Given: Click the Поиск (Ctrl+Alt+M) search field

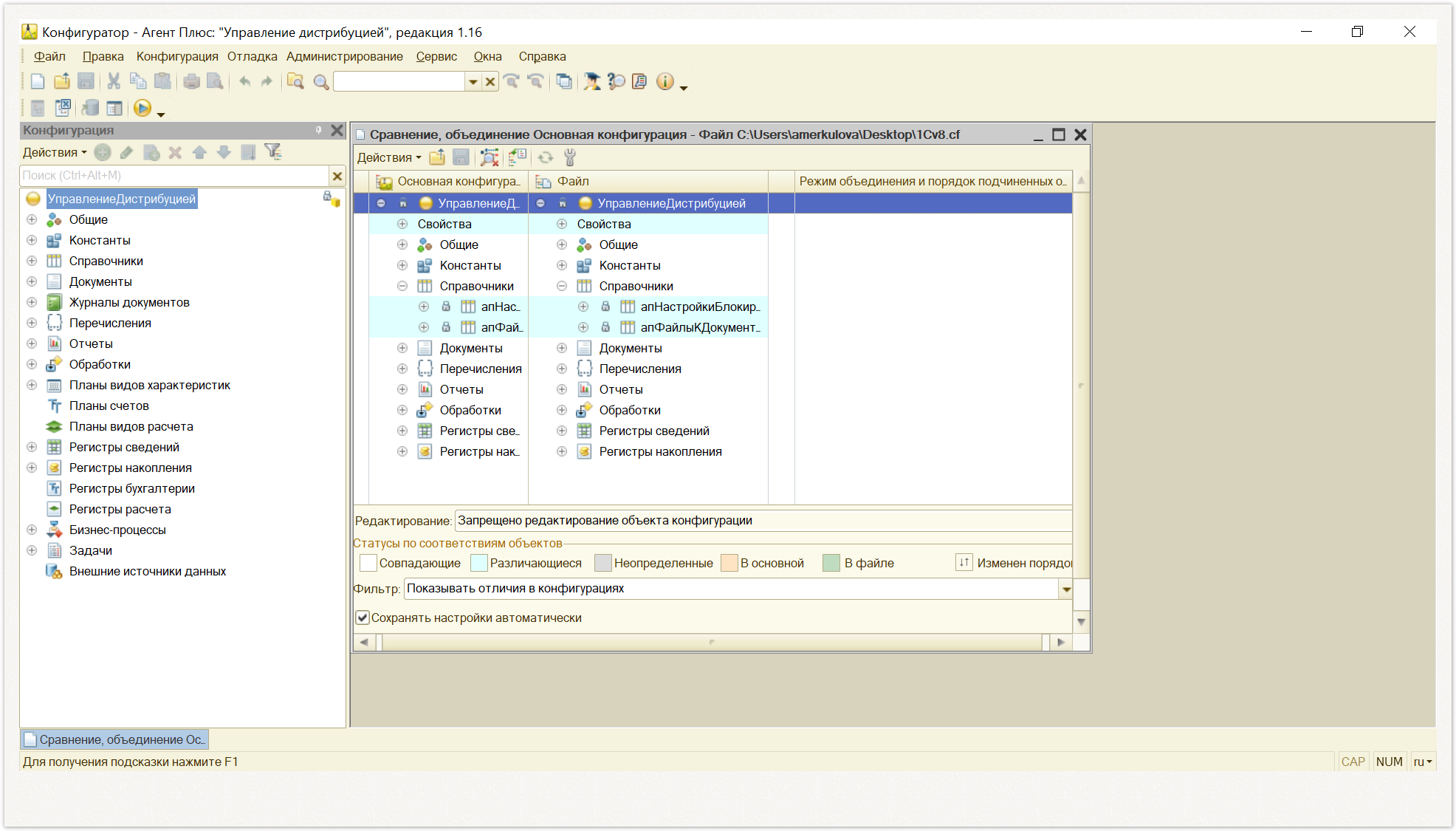Looking at the screenshot, I should click(174, 176).
